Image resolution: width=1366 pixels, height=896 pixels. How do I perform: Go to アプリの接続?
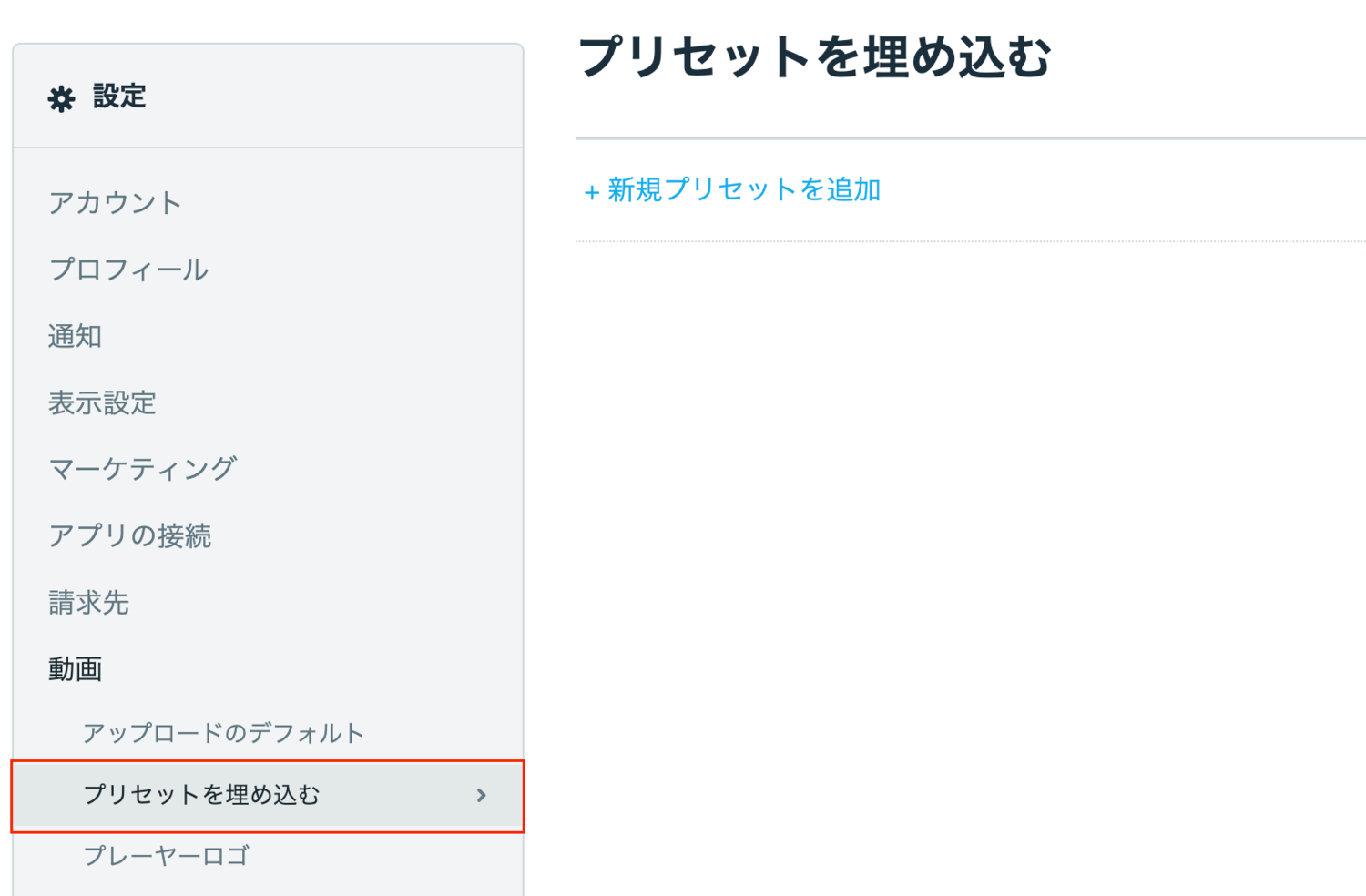pyautogui.click(x=129, y=535)
